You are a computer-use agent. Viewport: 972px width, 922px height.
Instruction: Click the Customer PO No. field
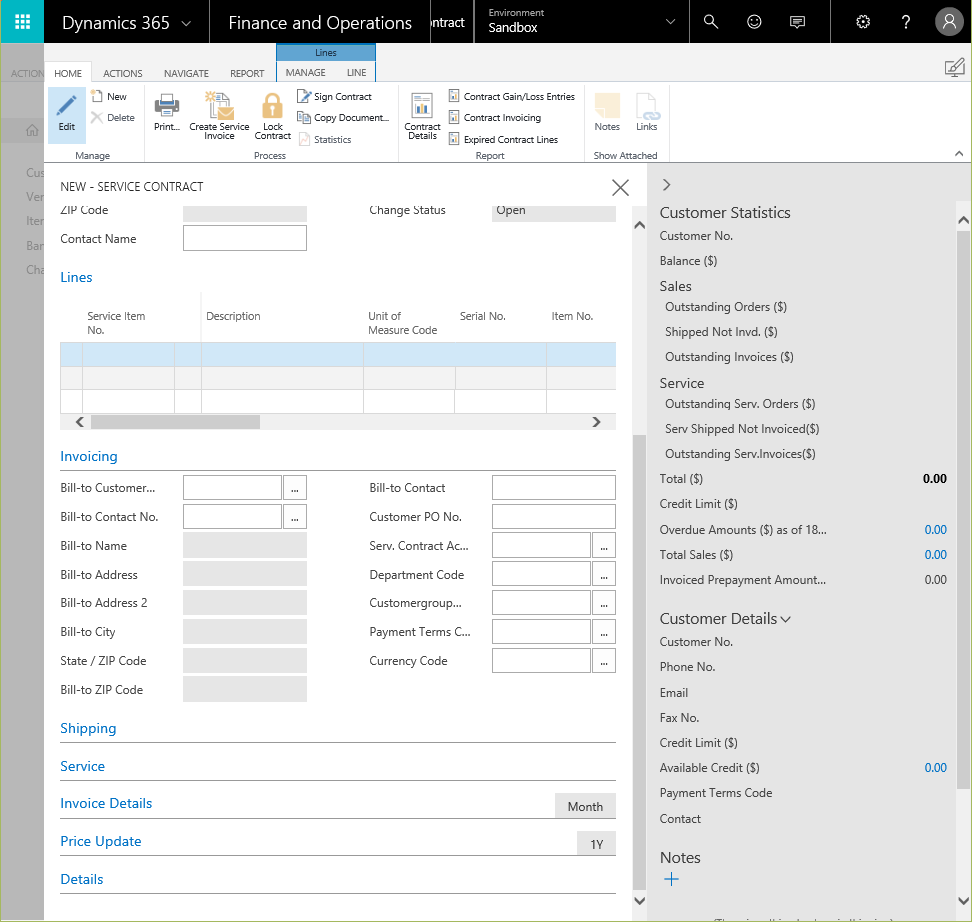pyautogui.click(x=554, y=517)
